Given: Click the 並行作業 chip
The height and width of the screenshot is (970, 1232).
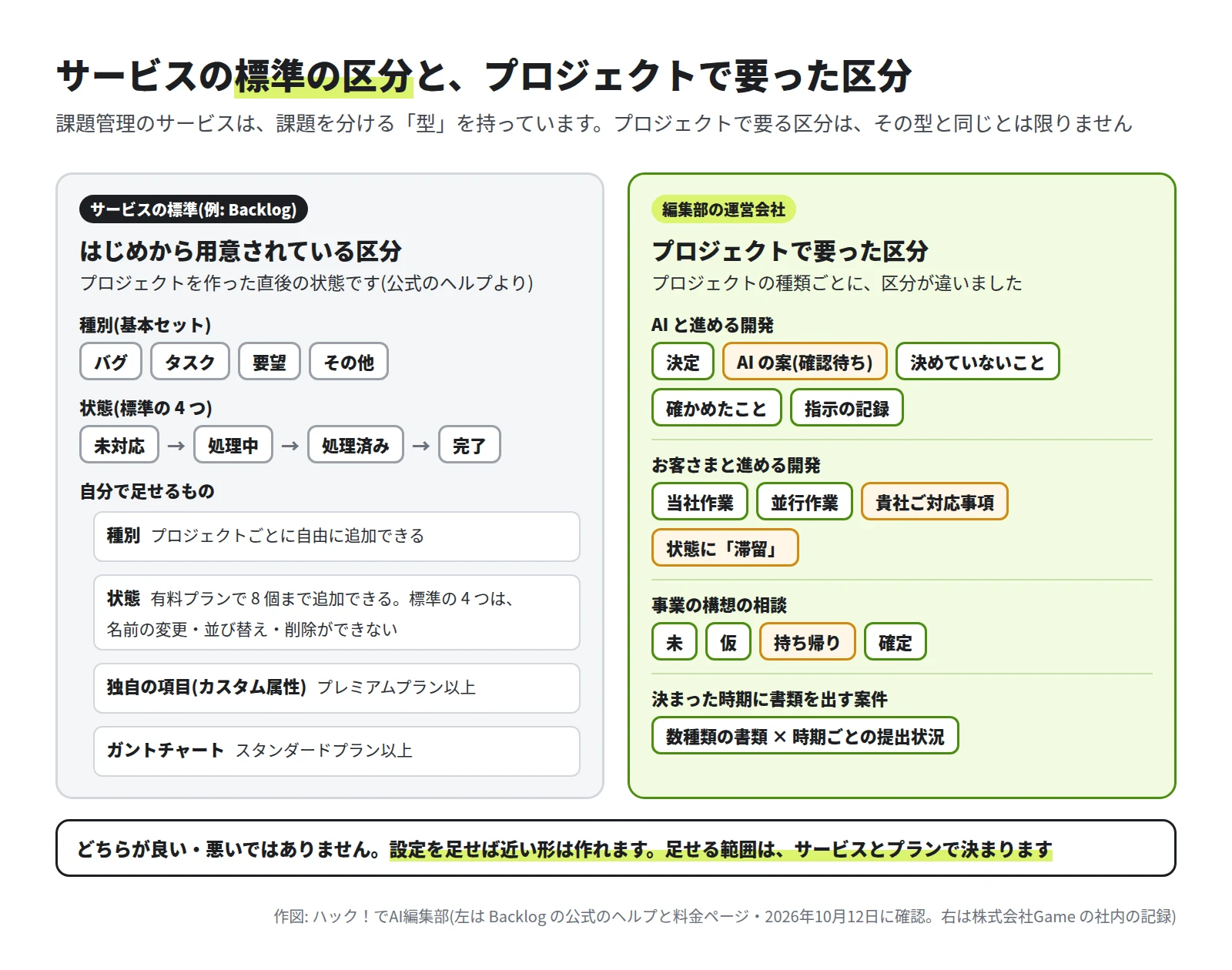Looking at the screenshot, I should click(x=805, y=502).
